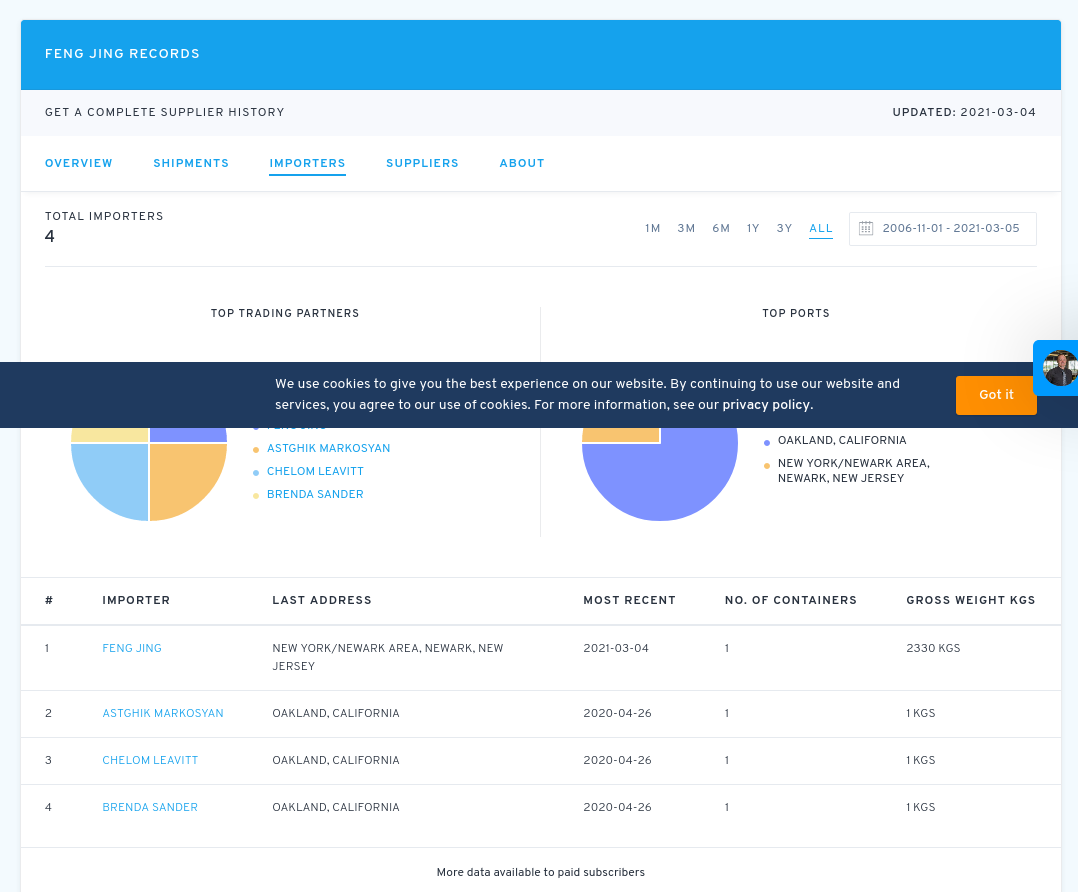This screenshot has width=1078, height=892.
Task: Open Brenda Sander importer link in table
Action: [150, 807]
